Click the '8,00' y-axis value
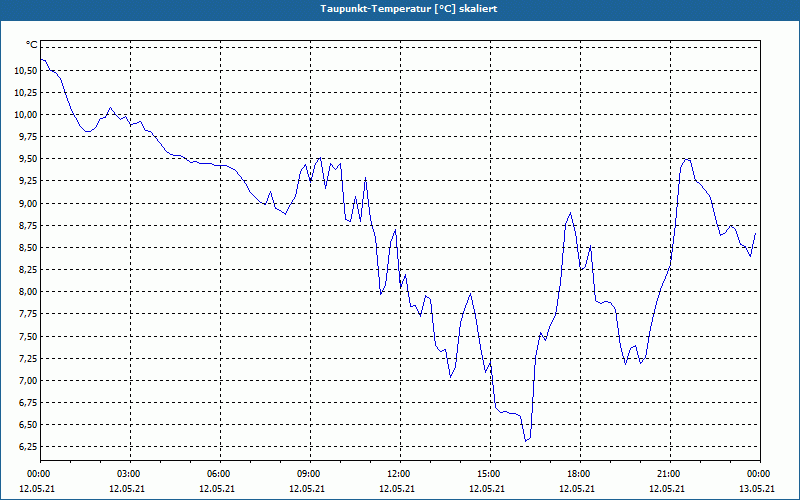This screenshot has height=500, width=800. [x=28, y=292]
